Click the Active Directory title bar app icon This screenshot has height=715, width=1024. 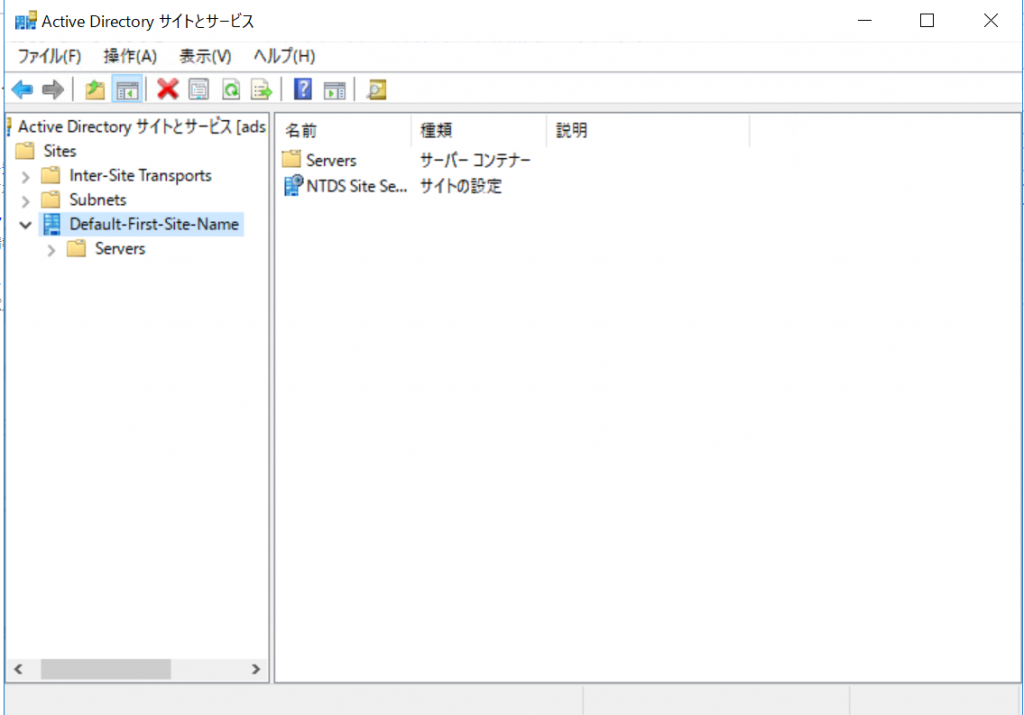coord(25,21)
